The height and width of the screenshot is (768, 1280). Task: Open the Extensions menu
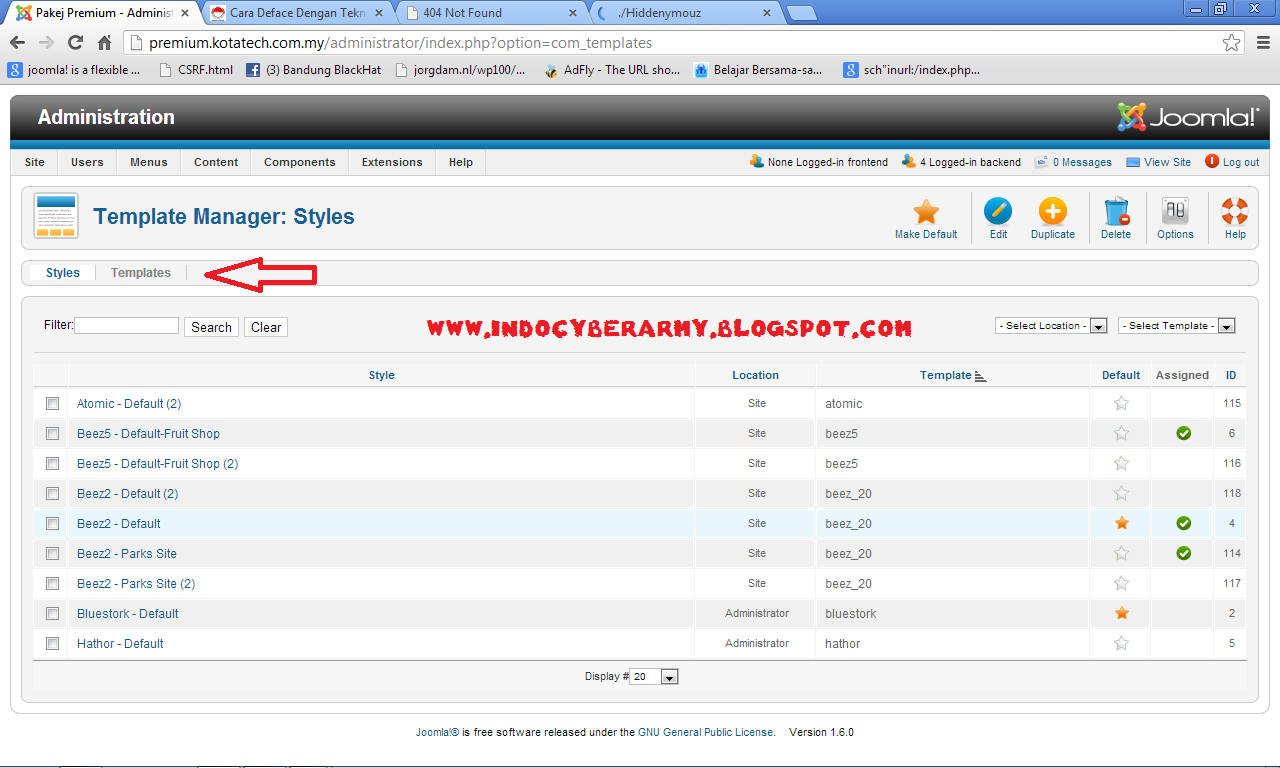coord(392,162)
